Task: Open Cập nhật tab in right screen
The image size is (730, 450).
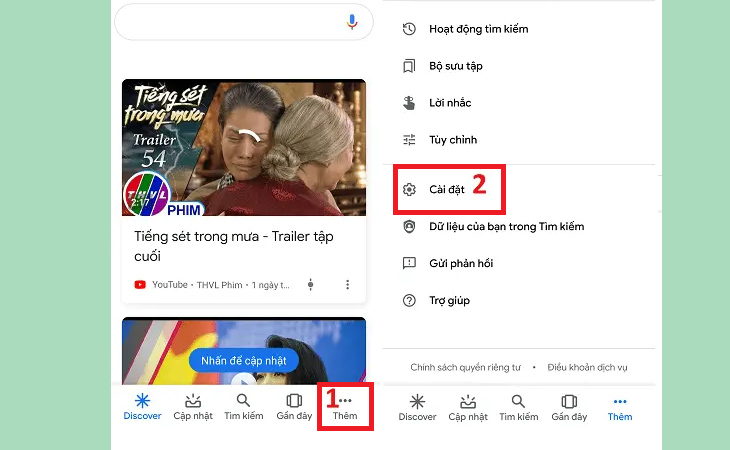Action: (468, 407)
